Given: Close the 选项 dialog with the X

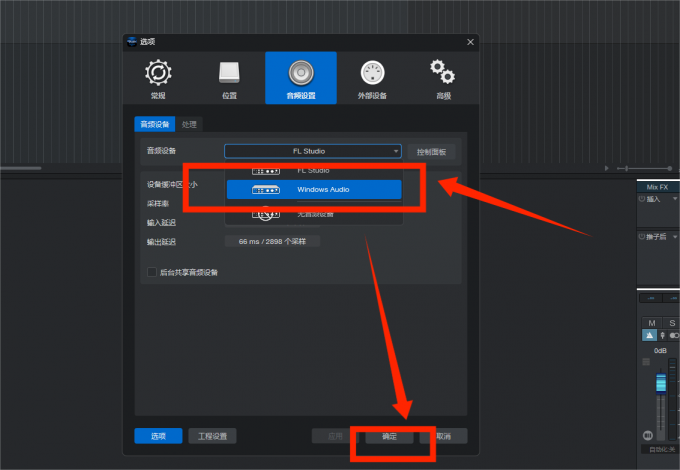Looking at the screenshot, I should pos(470,42).
